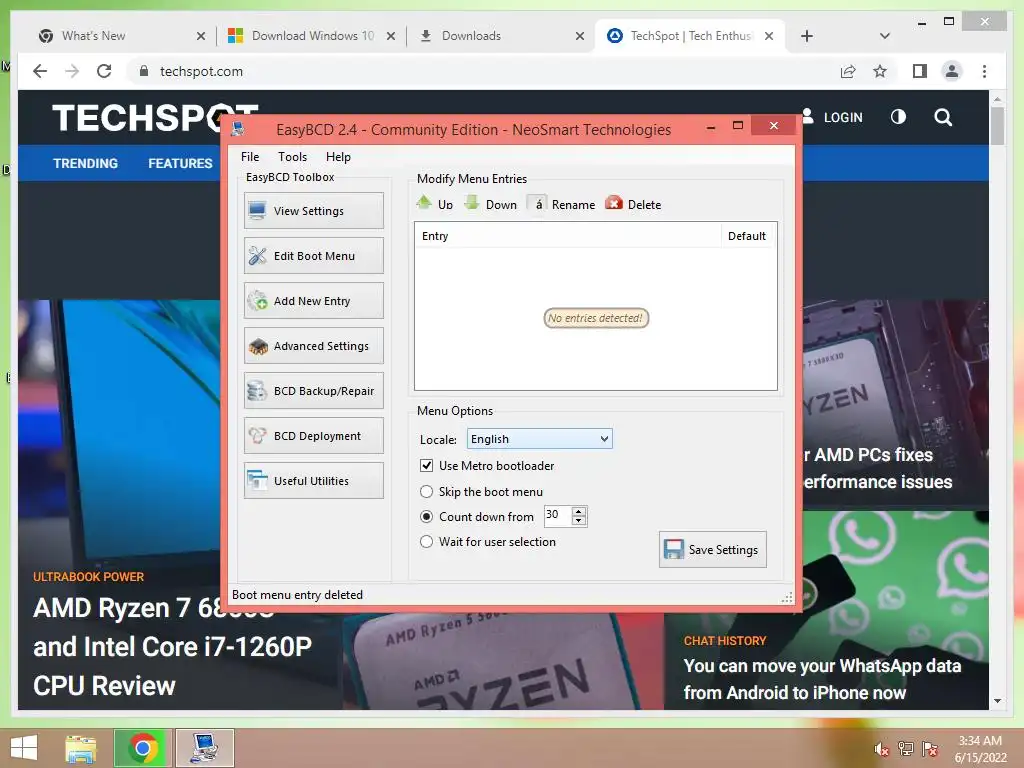Viewport: 1024px width, 768px height.
Task: Open Useful Utilities section
Action: click(x=313, y=481)
